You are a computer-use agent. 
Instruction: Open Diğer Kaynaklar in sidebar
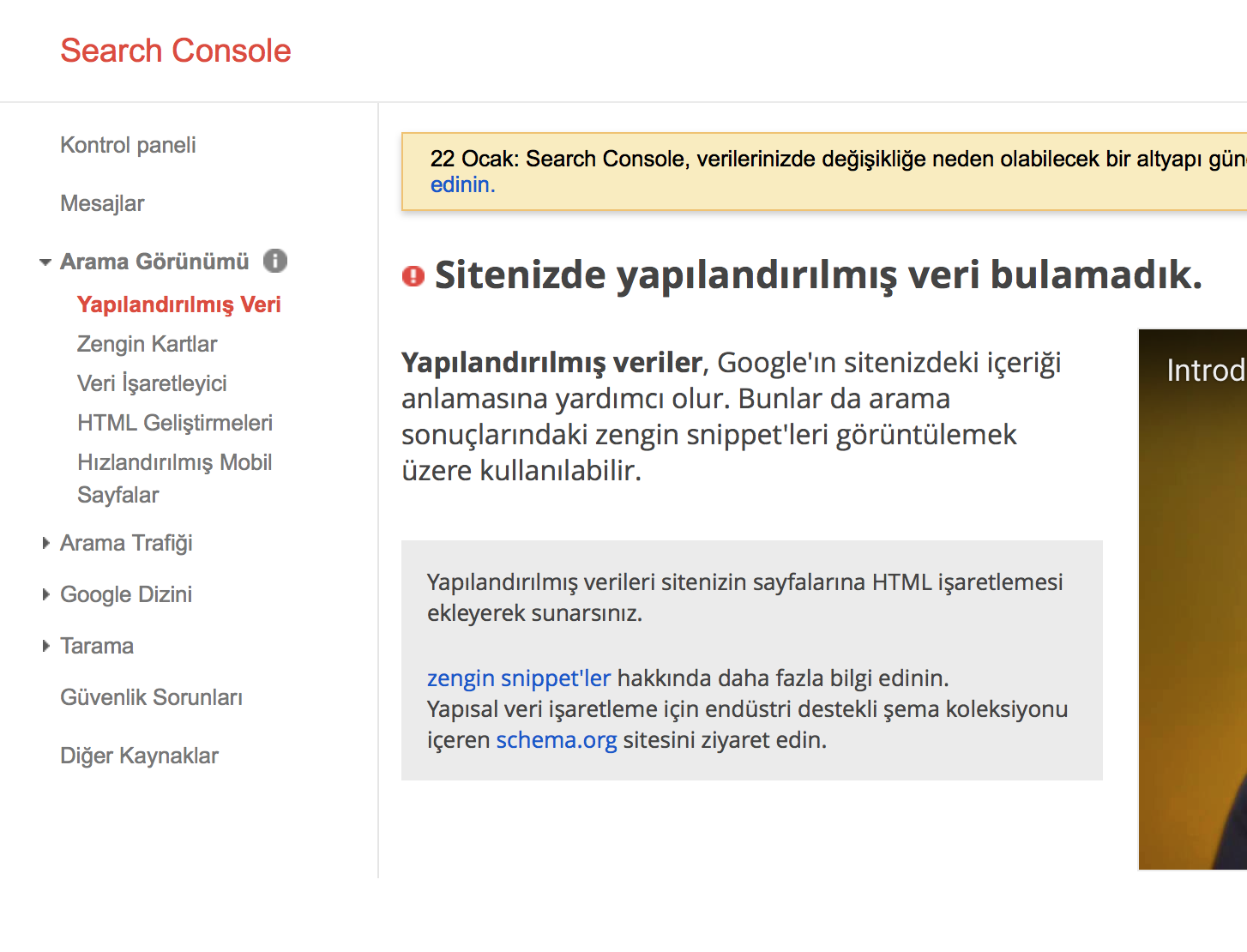tap(139, 756)
